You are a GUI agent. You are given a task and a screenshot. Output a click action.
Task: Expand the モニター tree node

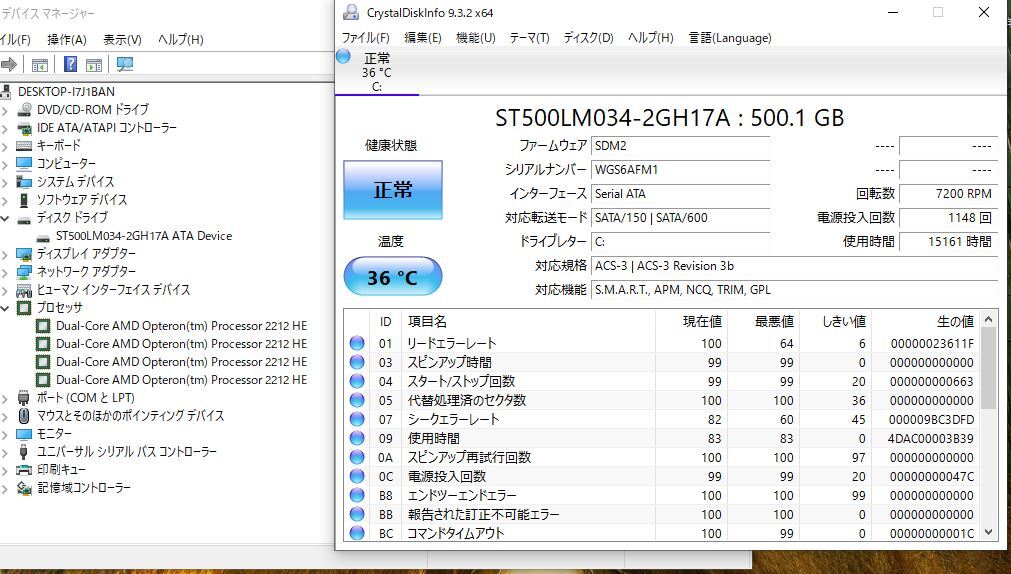tap(5, 434)
